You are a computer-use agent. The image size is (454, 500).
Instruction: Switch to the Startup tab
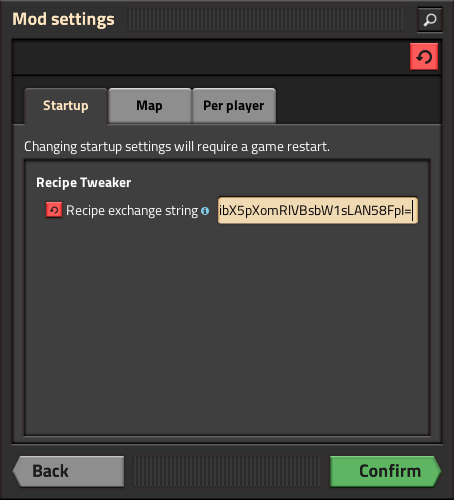pyautogui.click(x=66, y=106)
